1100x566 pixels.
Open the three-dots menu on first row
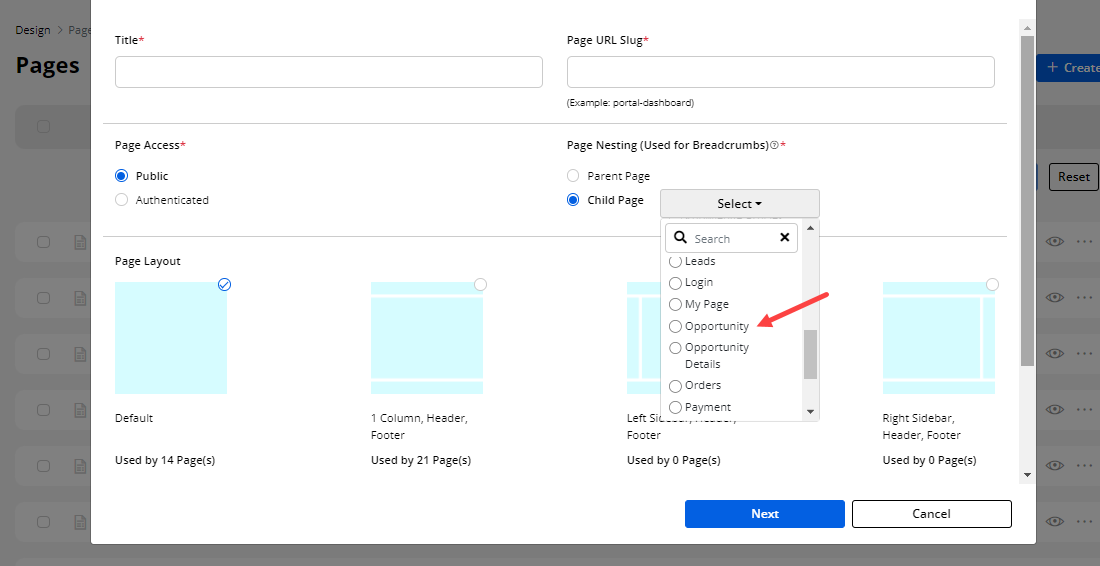coord(1085,242)
